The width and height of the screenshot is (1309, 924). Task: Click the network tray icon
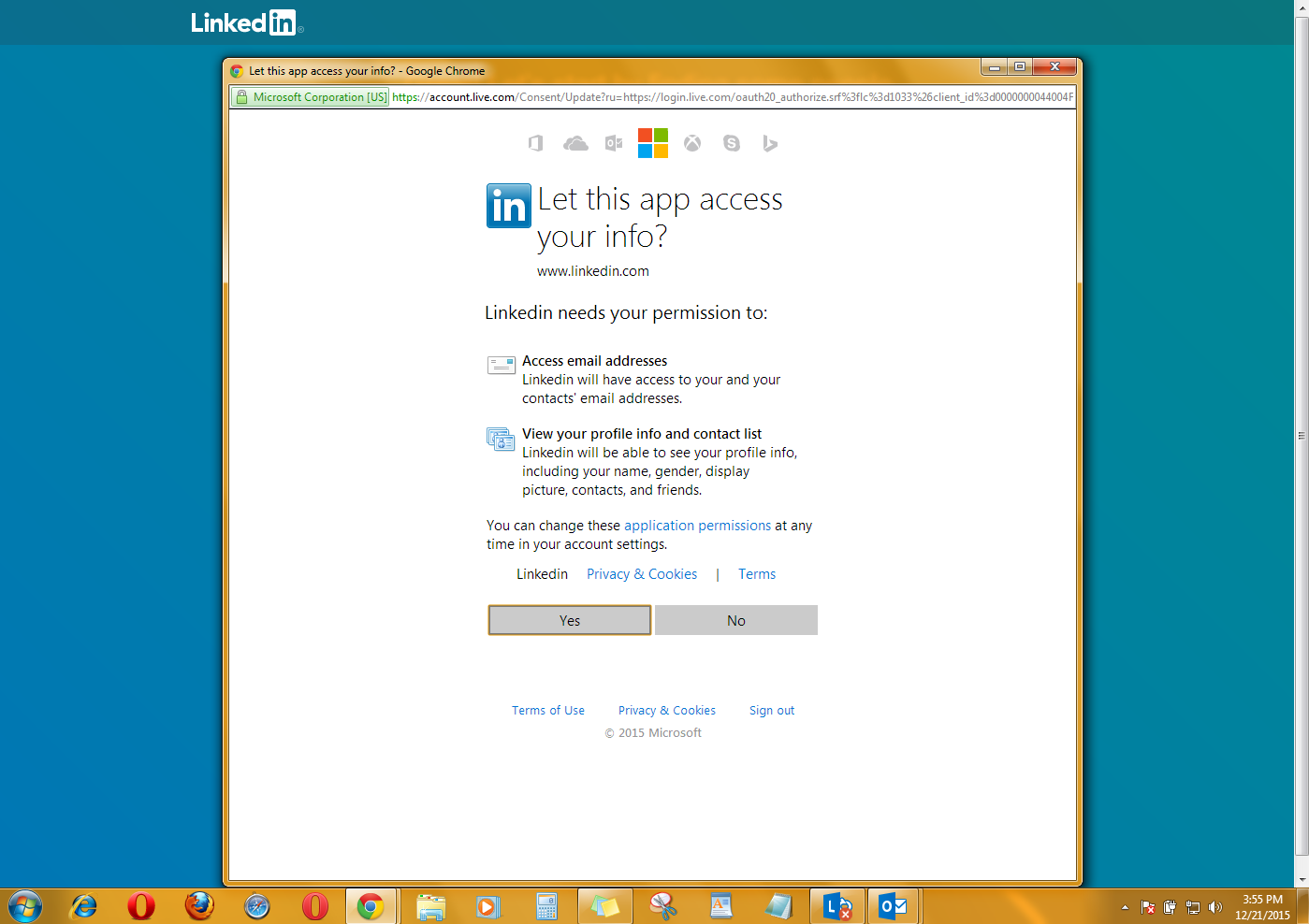click(x=1193, y=907)
